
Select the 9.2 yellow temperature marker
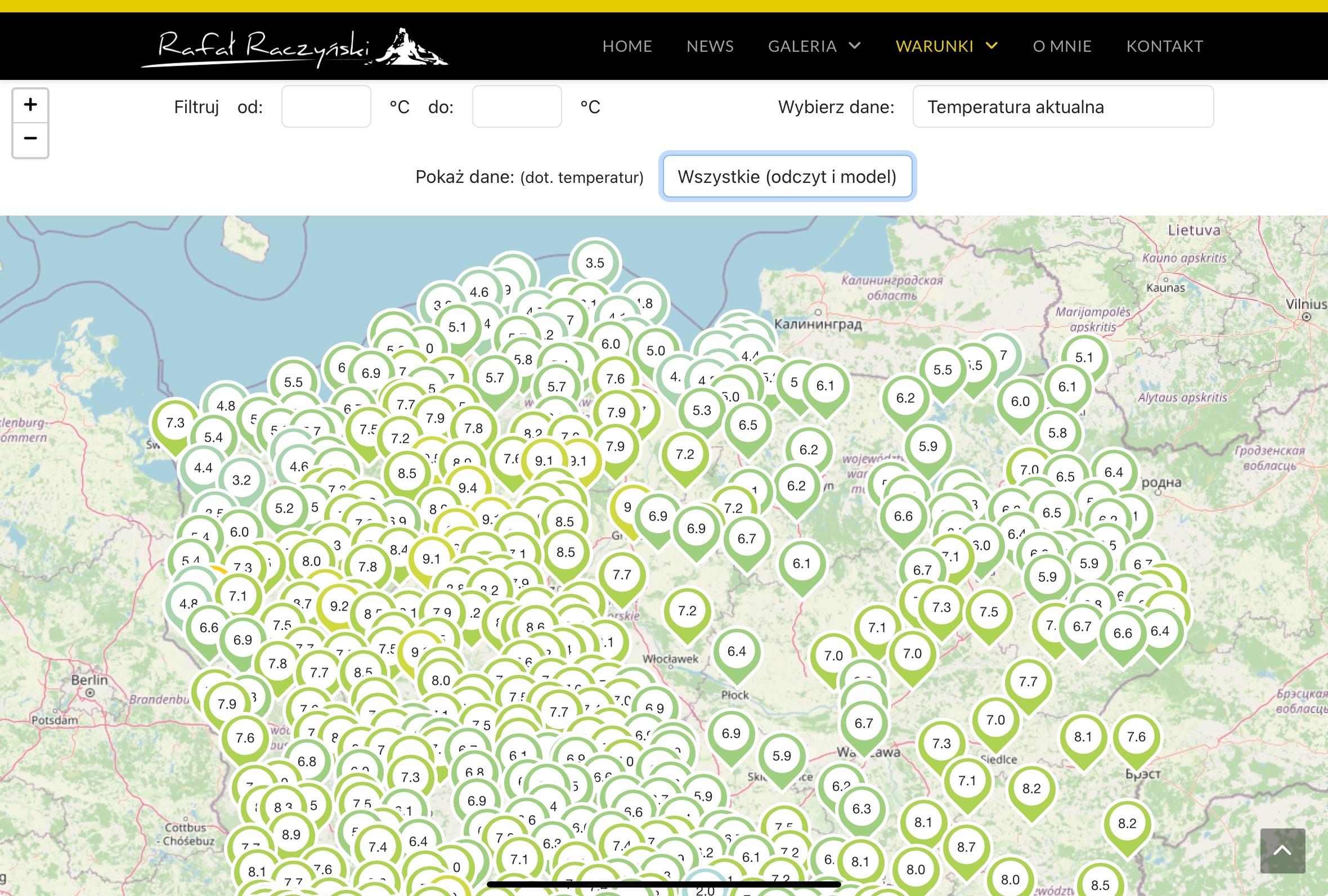339,606
